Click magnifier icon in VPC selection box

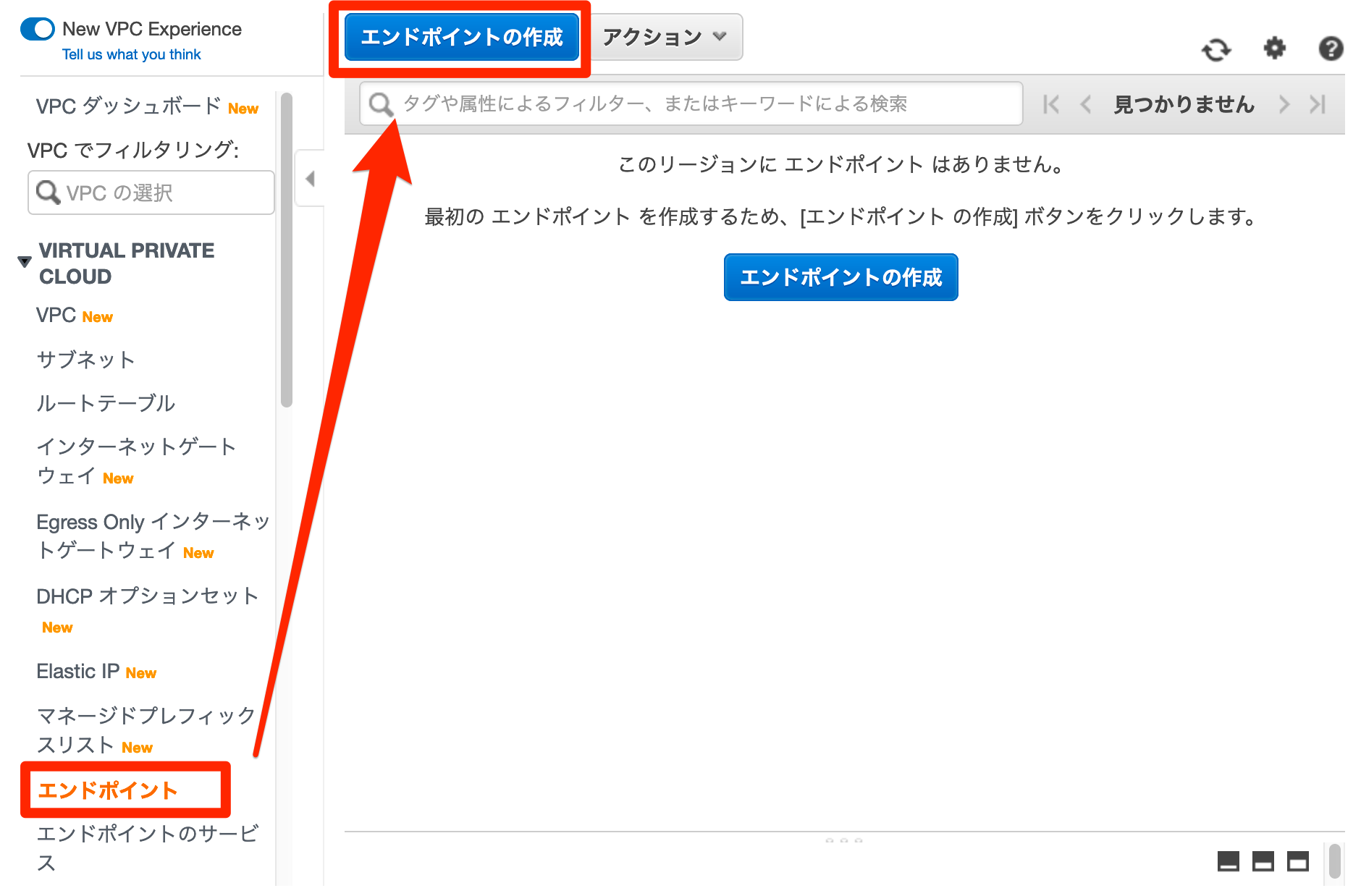(48, 193)
